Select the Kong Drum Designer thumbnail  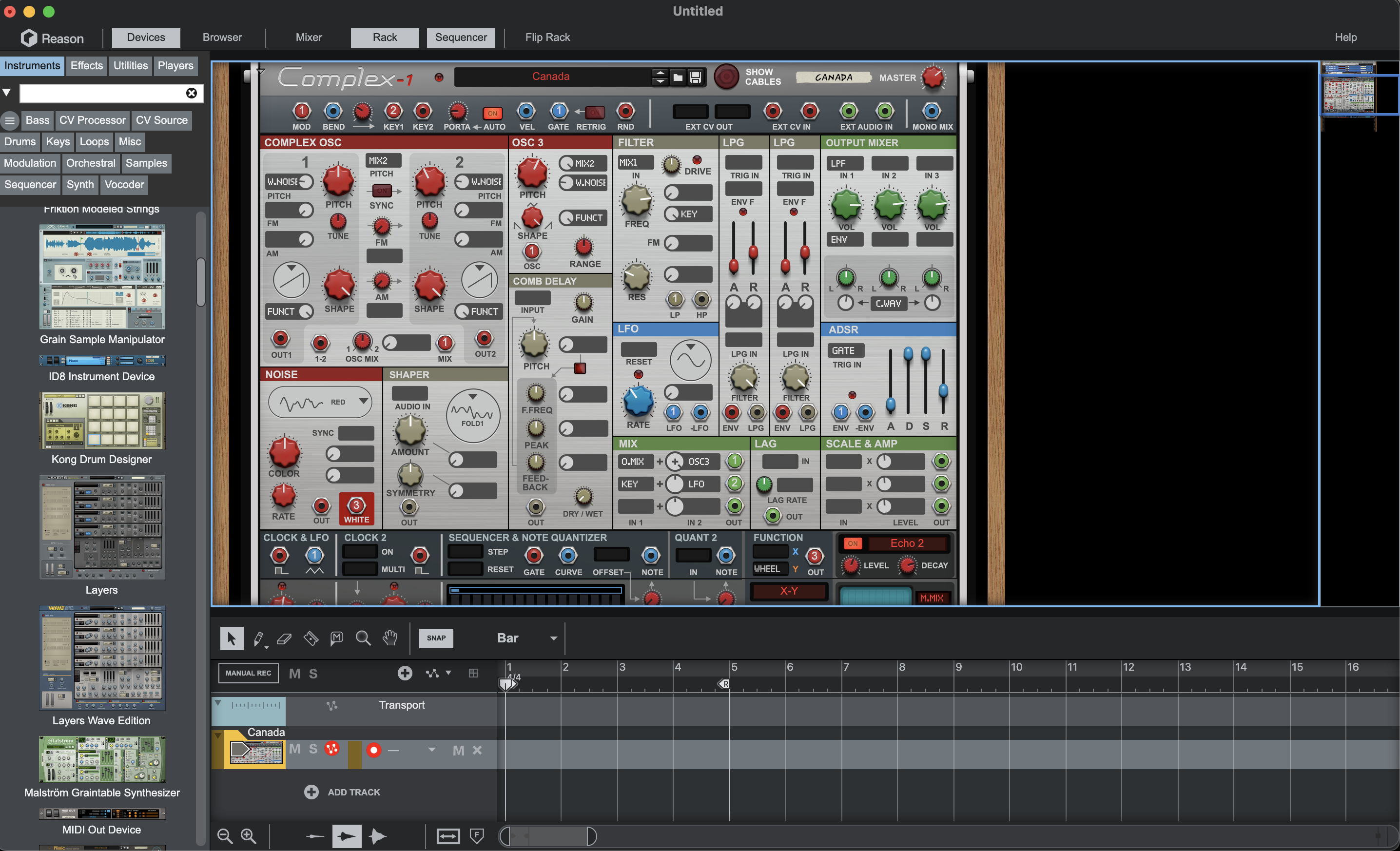tap(102, 421)
